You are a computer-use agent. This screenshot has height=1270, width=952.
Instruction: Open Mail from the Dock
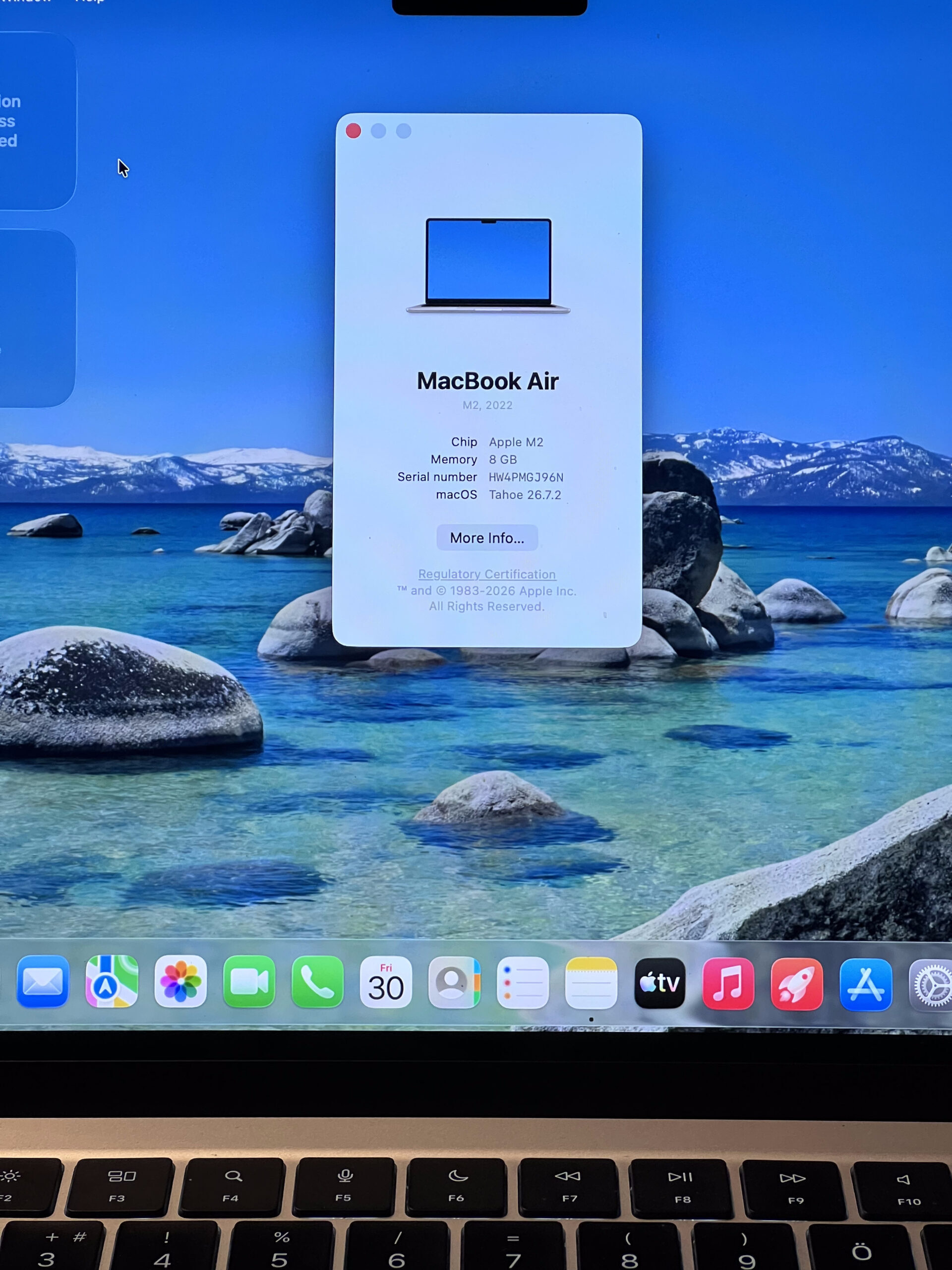pos(43,981)
